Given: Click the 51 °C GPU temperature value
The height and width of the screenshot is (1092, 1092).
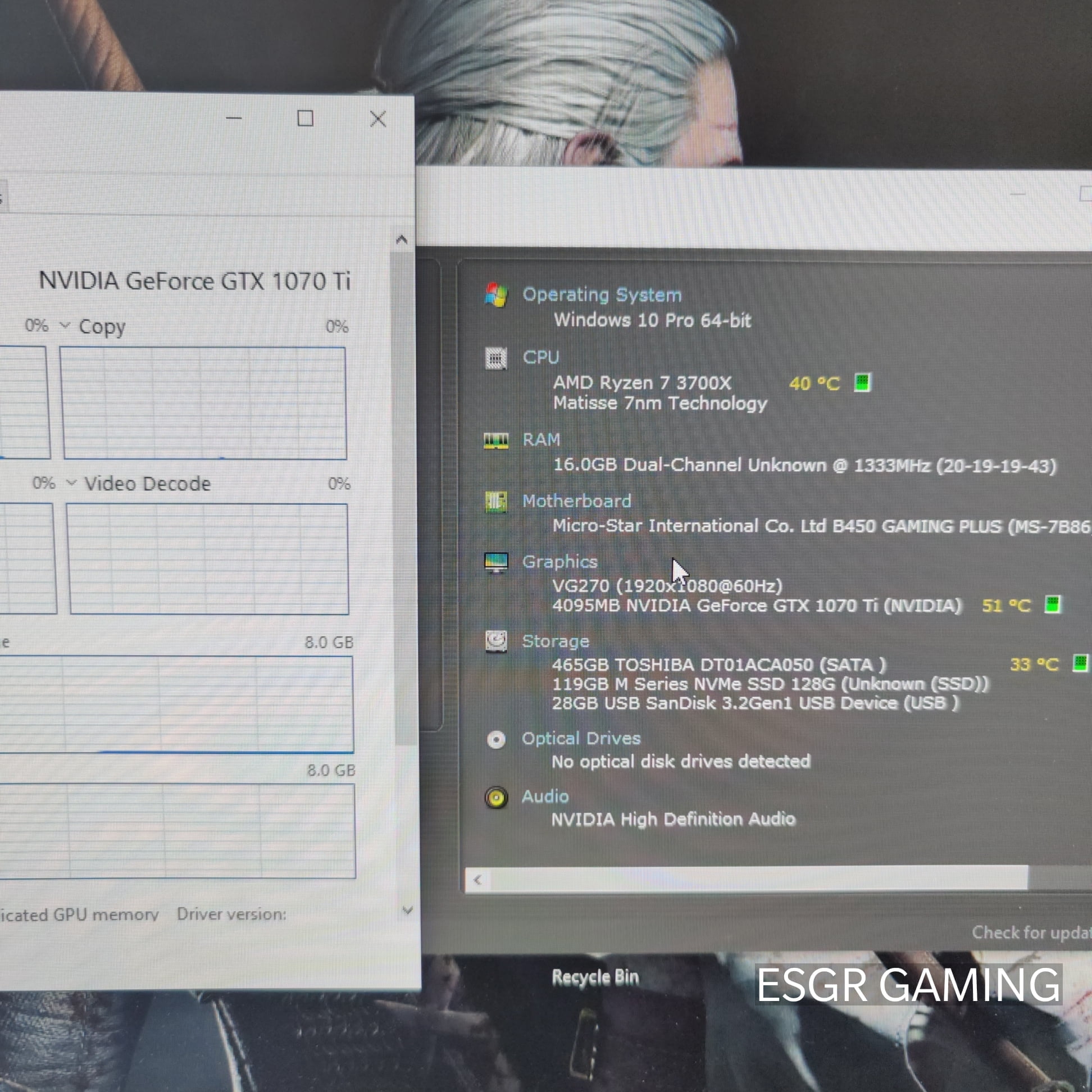Looking at the screenshot, I should tap(1006, 606).
